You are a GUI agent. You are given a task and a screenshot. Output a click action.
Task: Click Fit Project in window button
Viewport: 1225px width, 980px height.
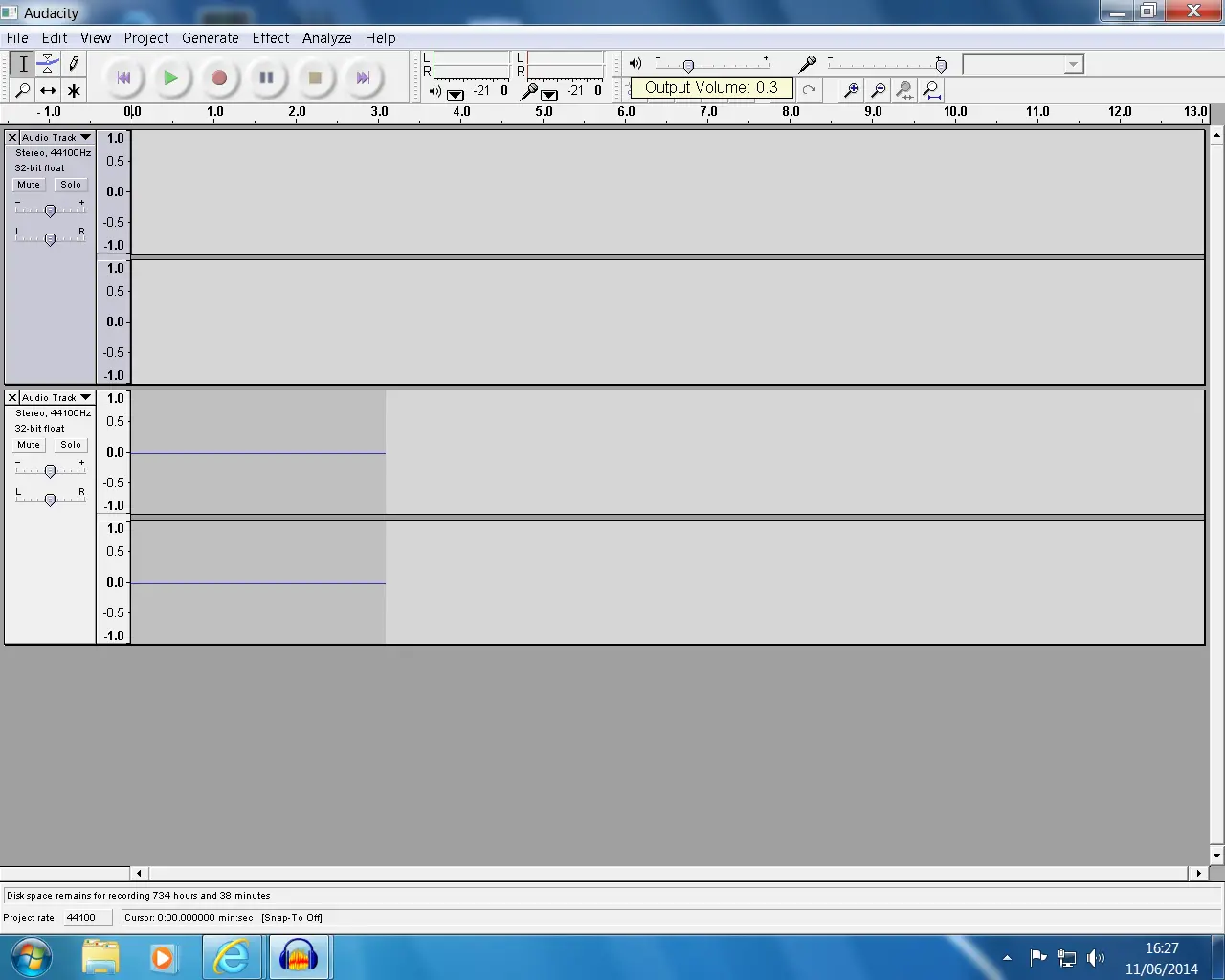tap(931, 90)
